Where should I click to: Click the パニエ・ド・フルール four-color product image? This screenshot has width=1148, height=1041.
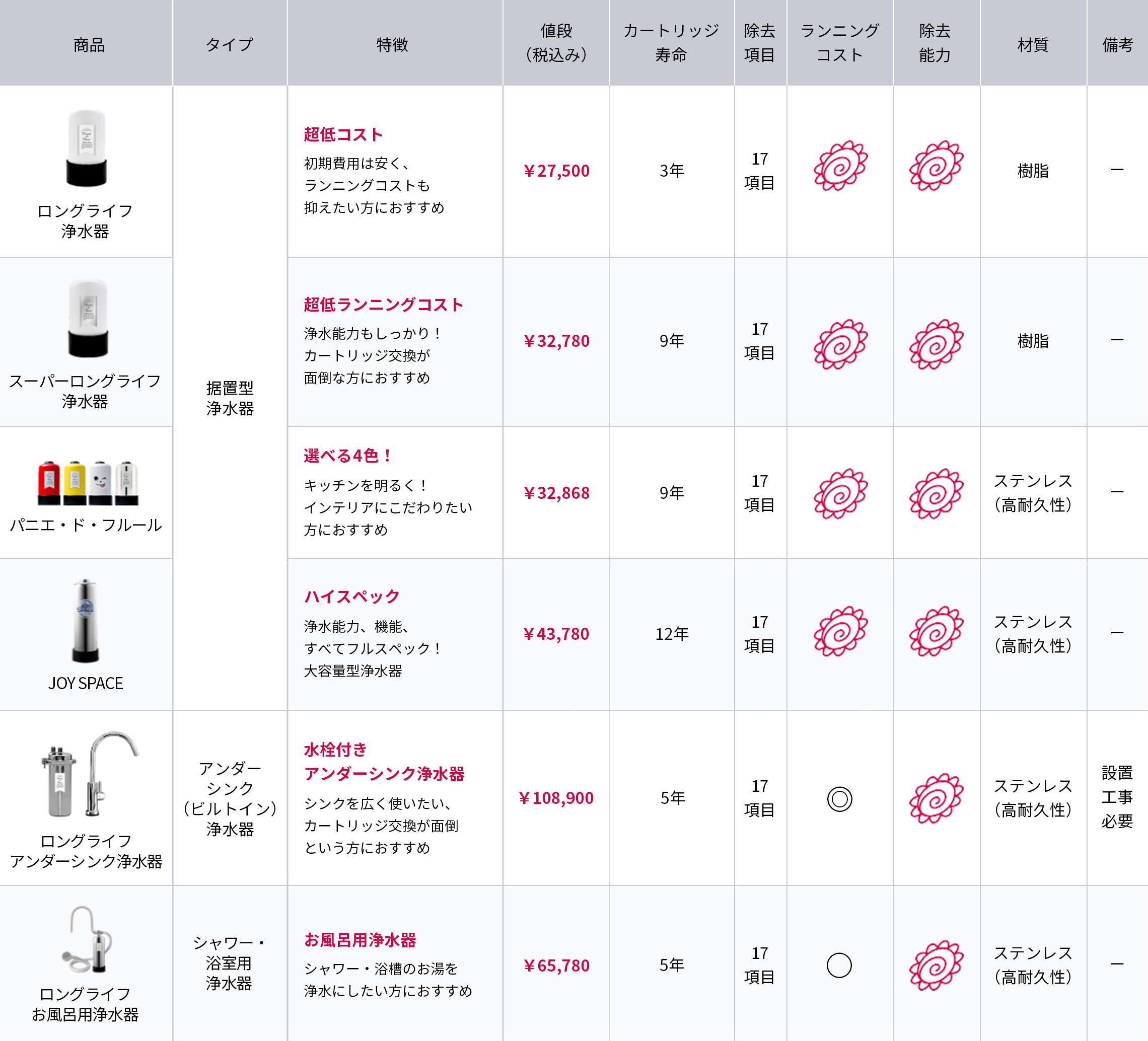[88, 483]
